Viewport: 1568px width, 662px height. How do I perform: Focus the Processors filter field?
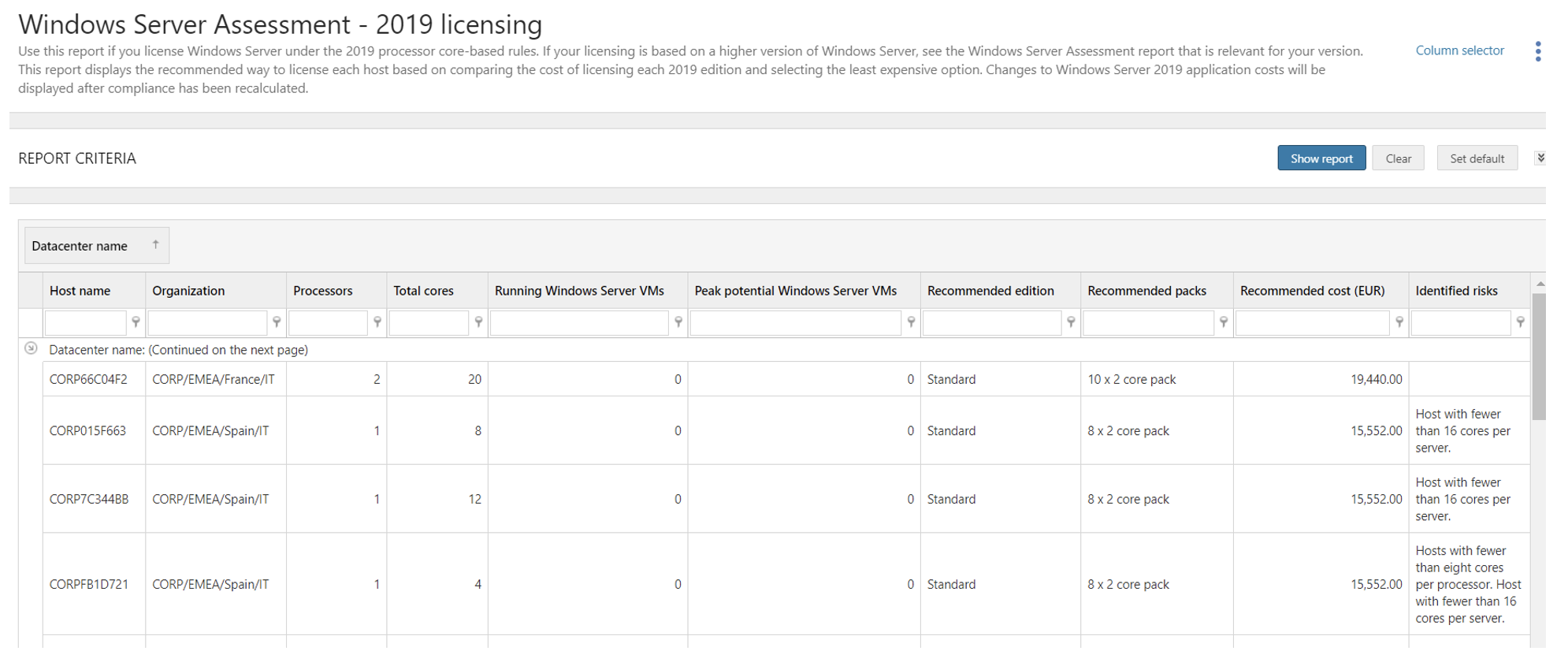[x=329, y=323]
